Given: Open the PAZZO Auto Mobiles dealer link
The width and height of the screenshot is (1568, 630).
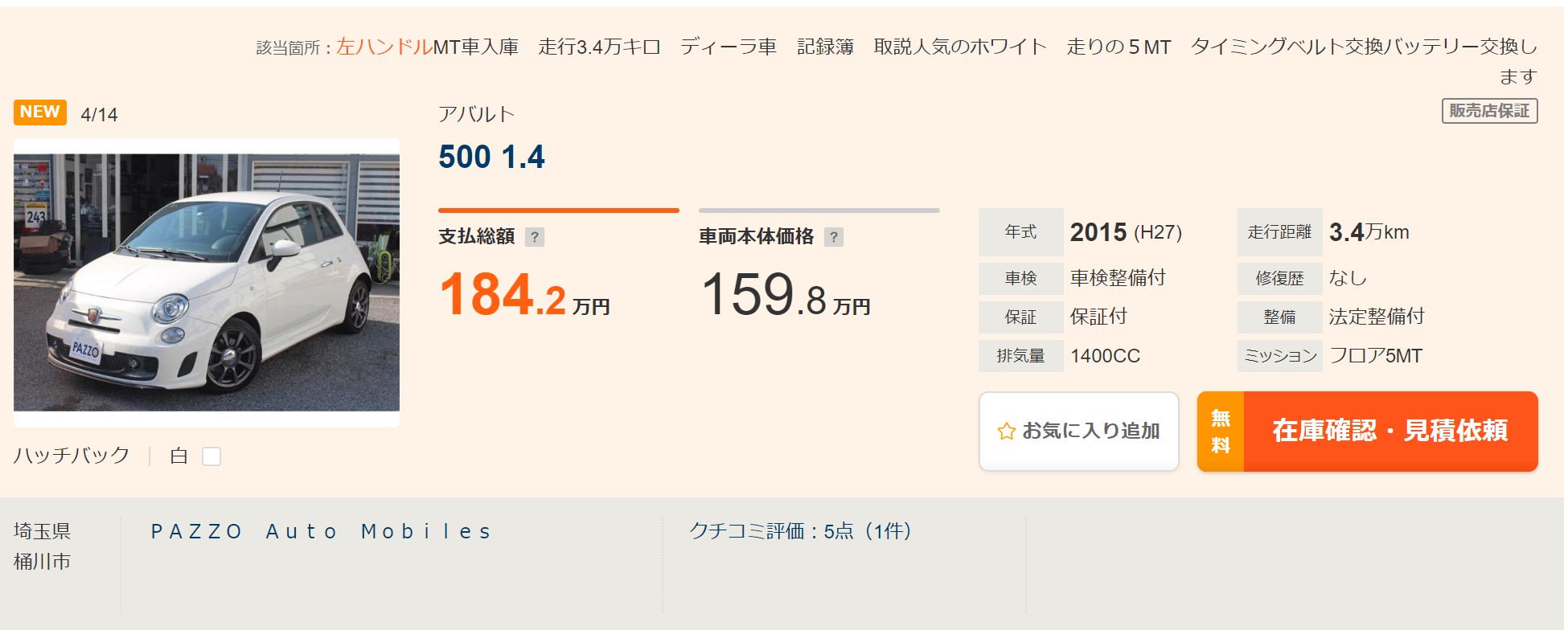Looking at the screenshot, I should (322, 531).
